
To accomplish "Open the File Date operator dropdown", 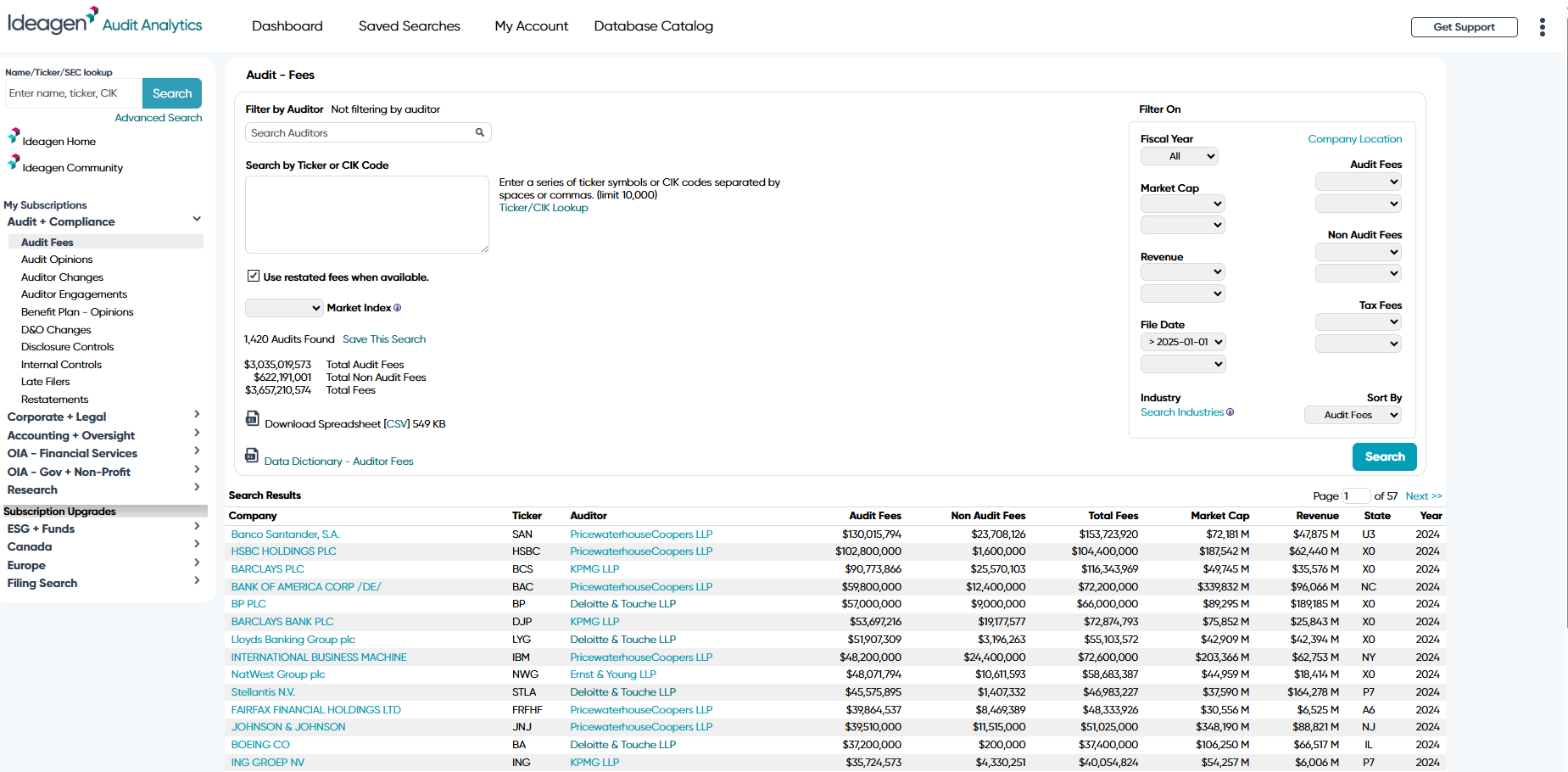I will pos(1183,342).
